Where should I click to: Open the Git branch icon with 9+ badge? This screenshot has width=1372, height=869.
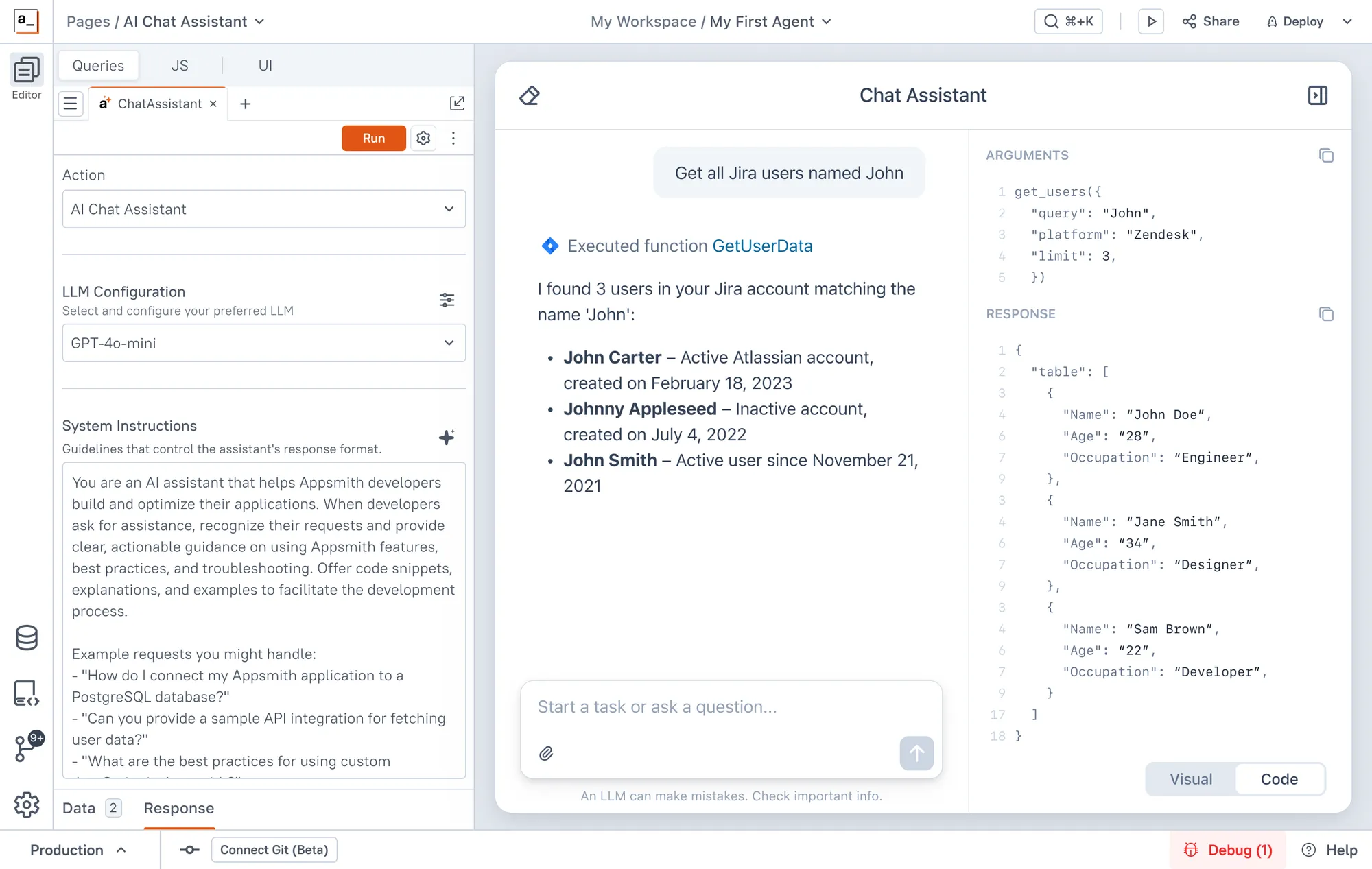pos(28,746)
